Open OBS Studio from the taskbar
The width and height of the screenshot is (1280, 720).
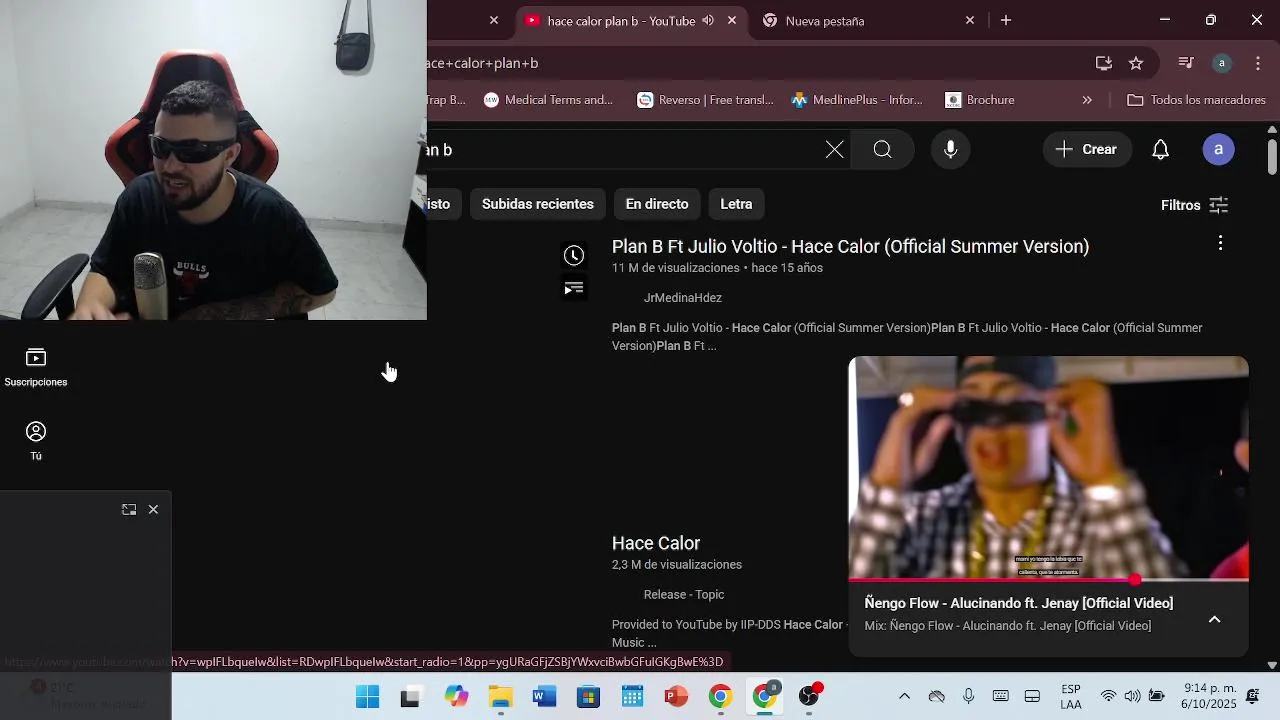tap(809, 697)
